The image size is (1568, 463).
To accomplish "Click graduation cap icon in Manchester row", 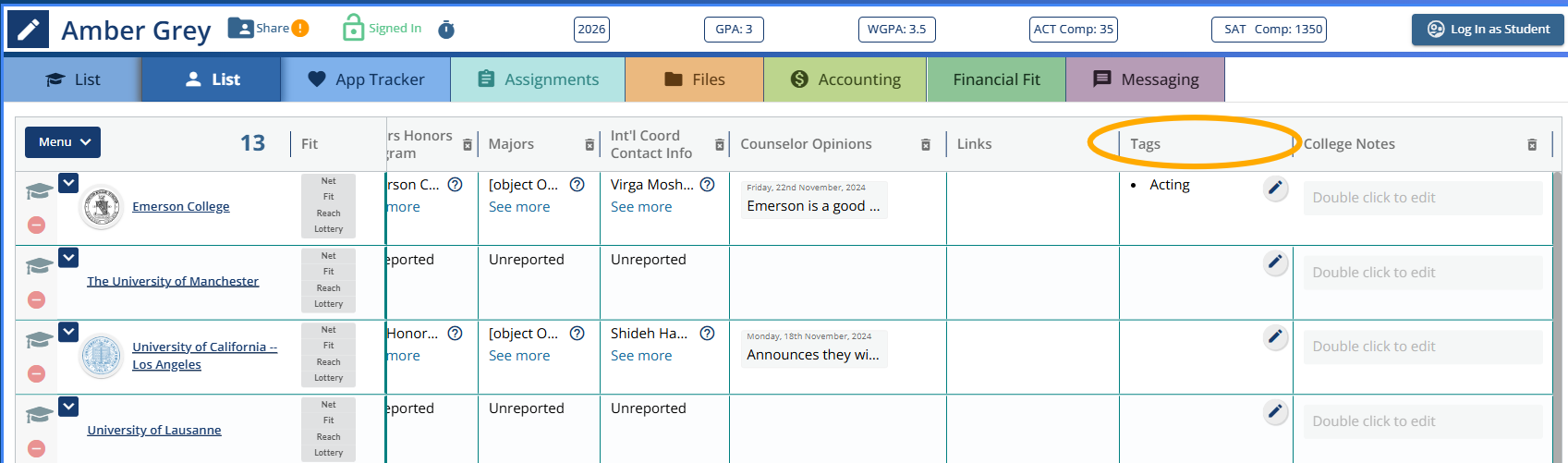I will 38,266.
